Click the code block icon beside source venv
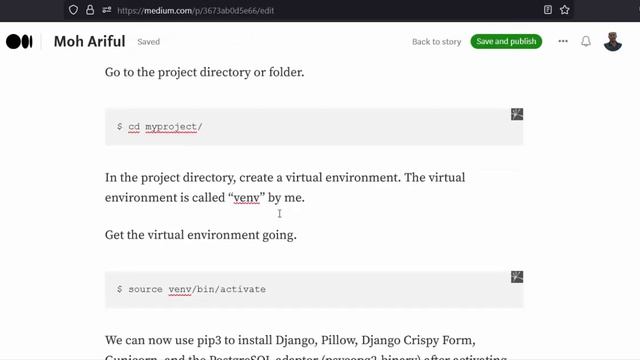Screen dimensions: 640x360 coord(517,277)
